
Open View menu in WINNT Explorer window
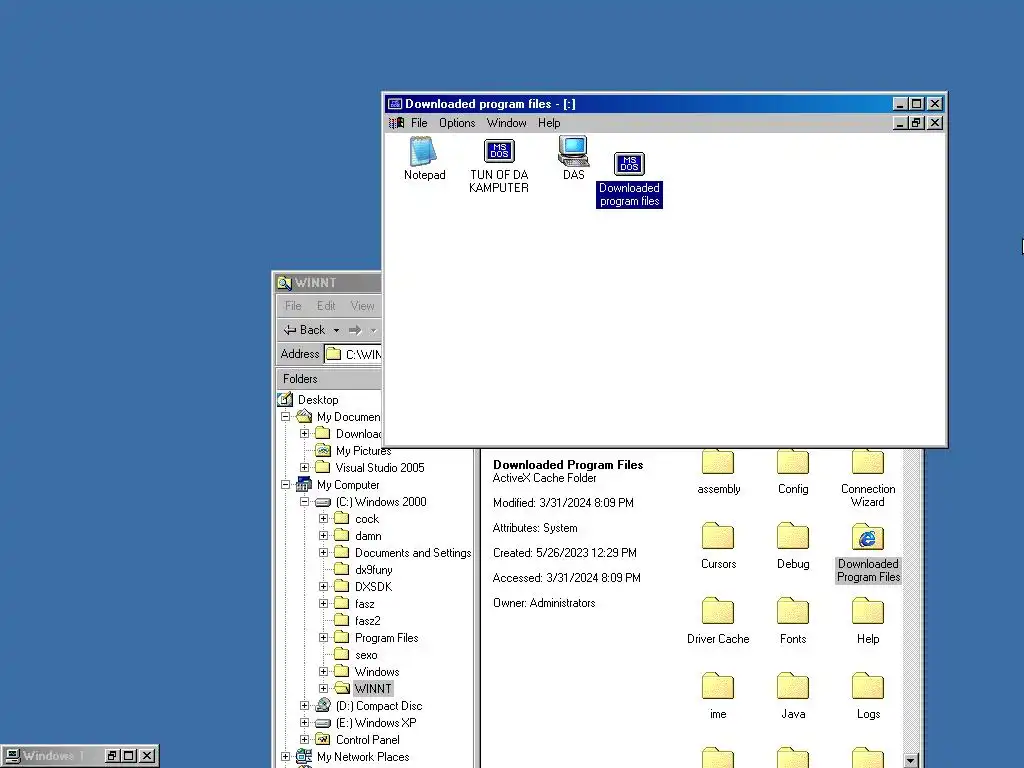pos(362,306)
